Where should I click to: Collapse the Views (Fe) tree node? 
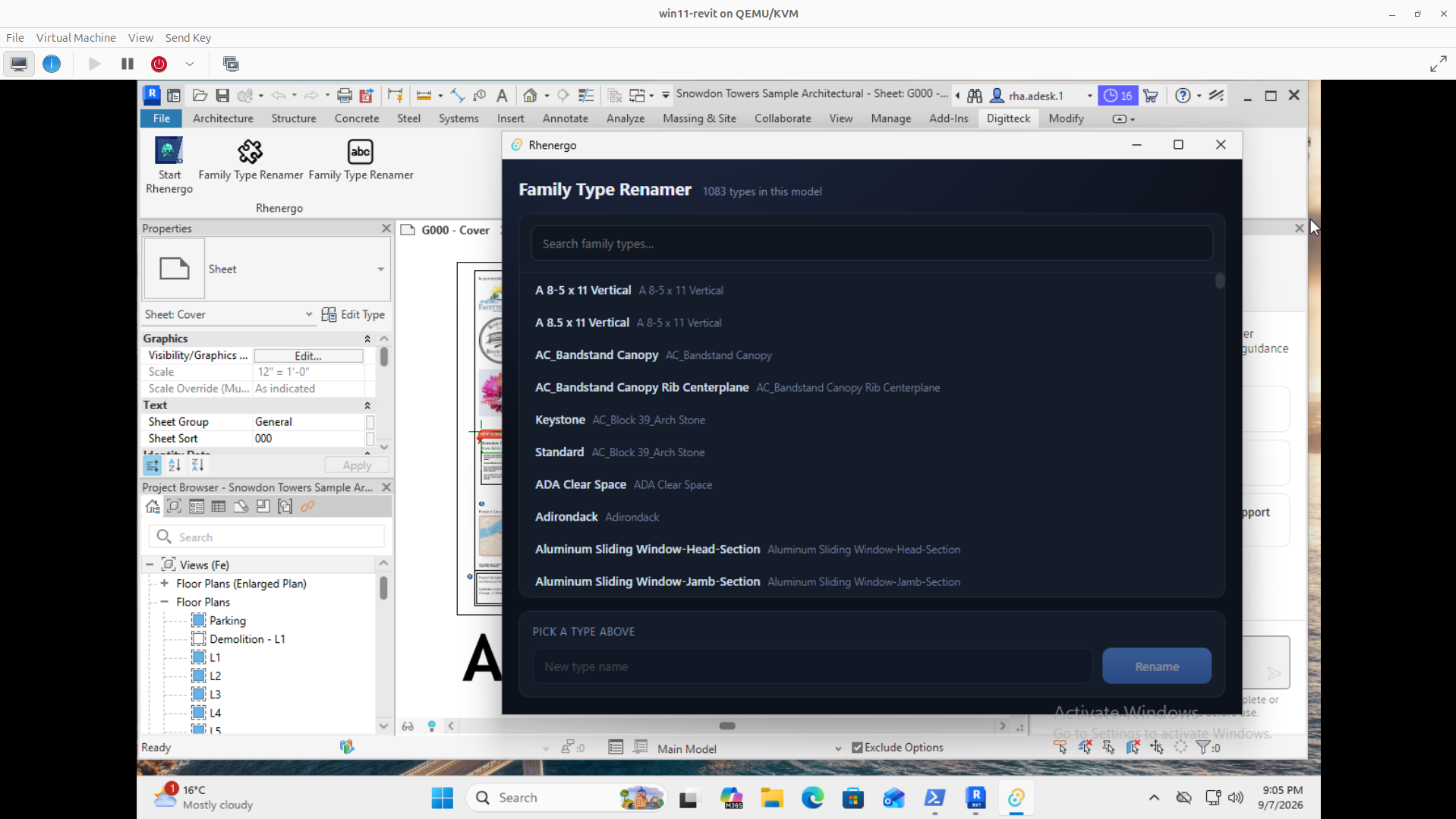[149, 565]
